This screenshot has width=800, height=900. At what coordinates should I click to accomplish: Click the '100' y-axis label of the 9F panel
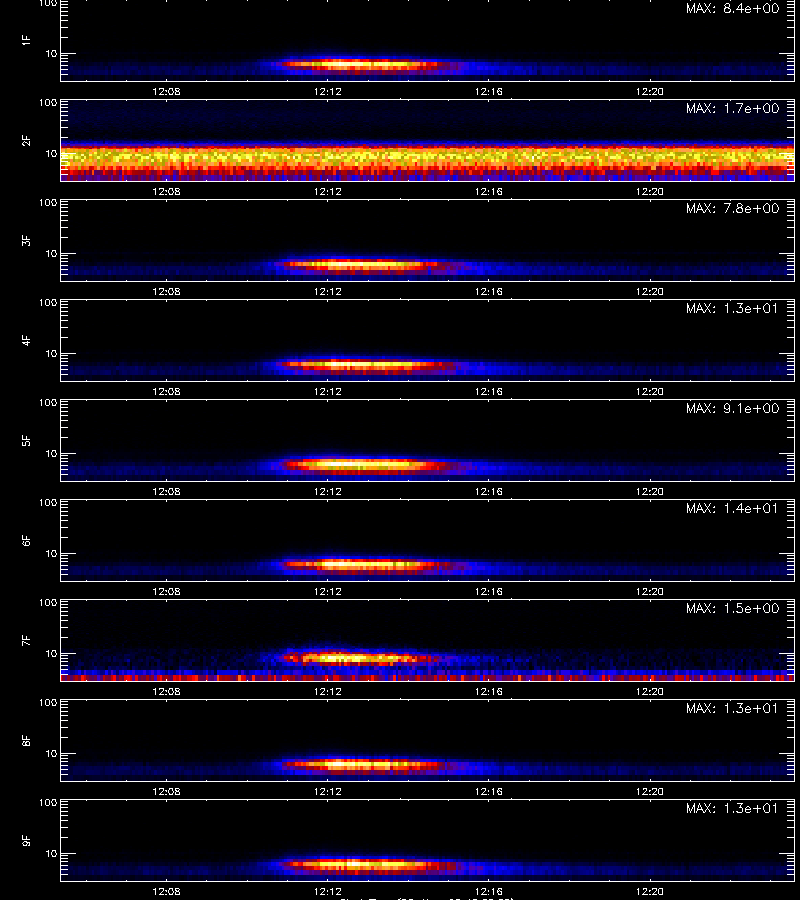48,803
